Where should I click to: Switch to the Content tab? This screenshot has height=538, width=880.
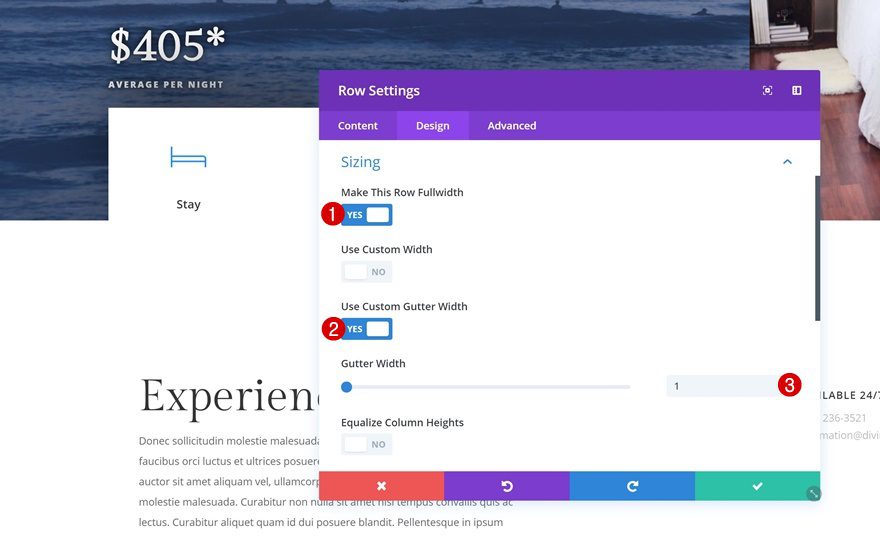(x=358, y=126)
